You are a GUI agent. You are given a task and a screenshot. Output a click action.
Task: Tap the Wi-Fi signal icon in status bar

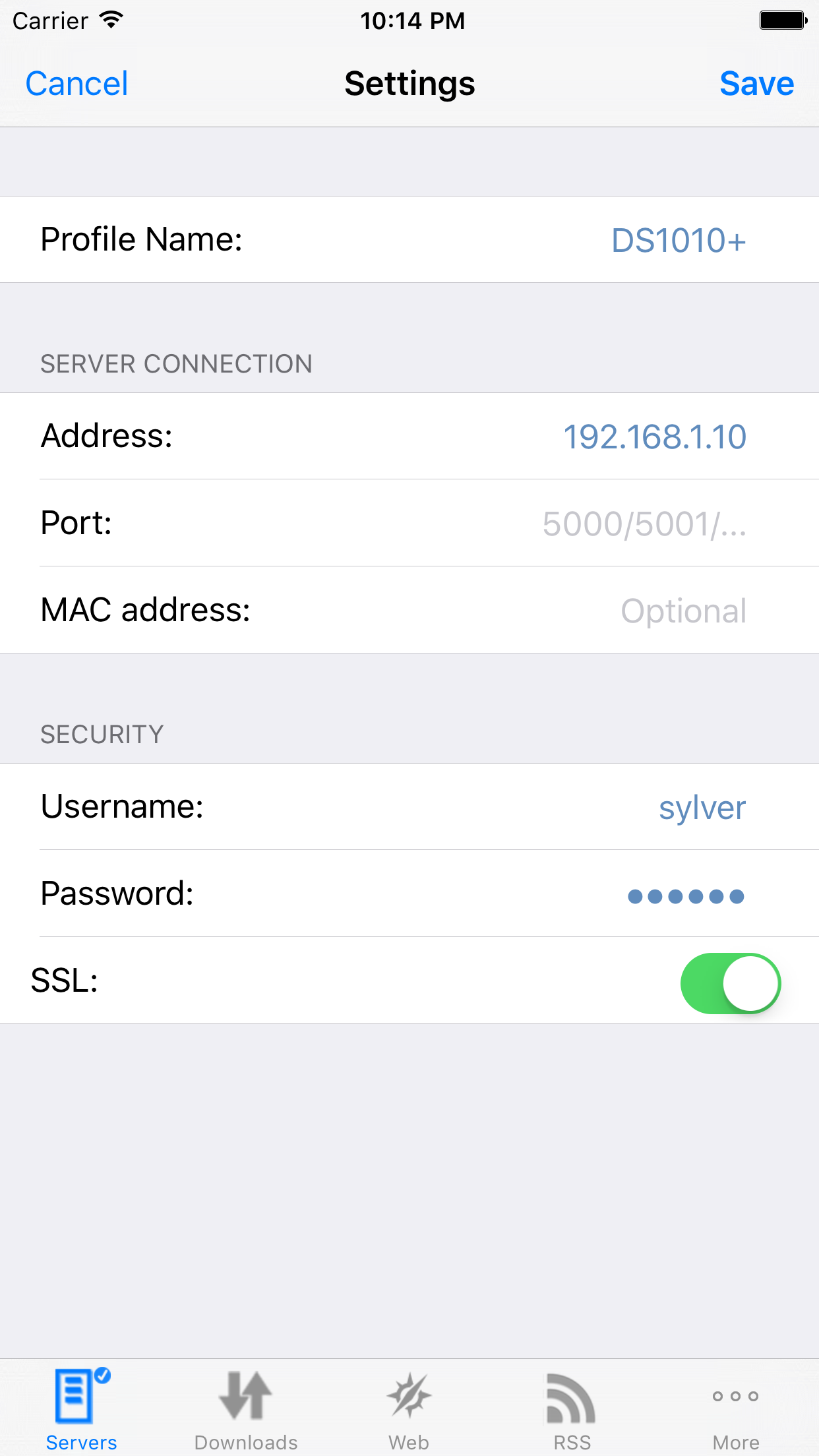[x=111, y=20]
